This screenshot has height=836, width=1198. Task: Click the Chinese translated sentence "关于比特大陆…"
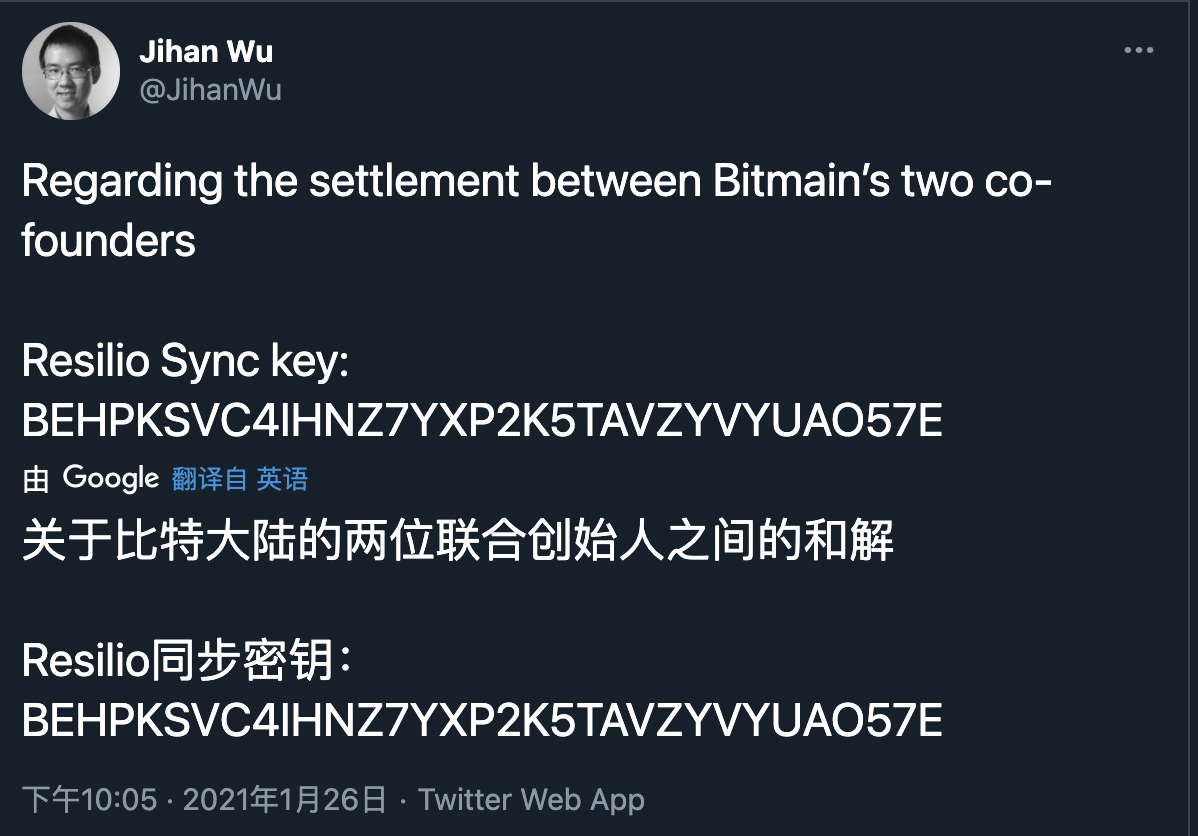(x=458, y=543)
